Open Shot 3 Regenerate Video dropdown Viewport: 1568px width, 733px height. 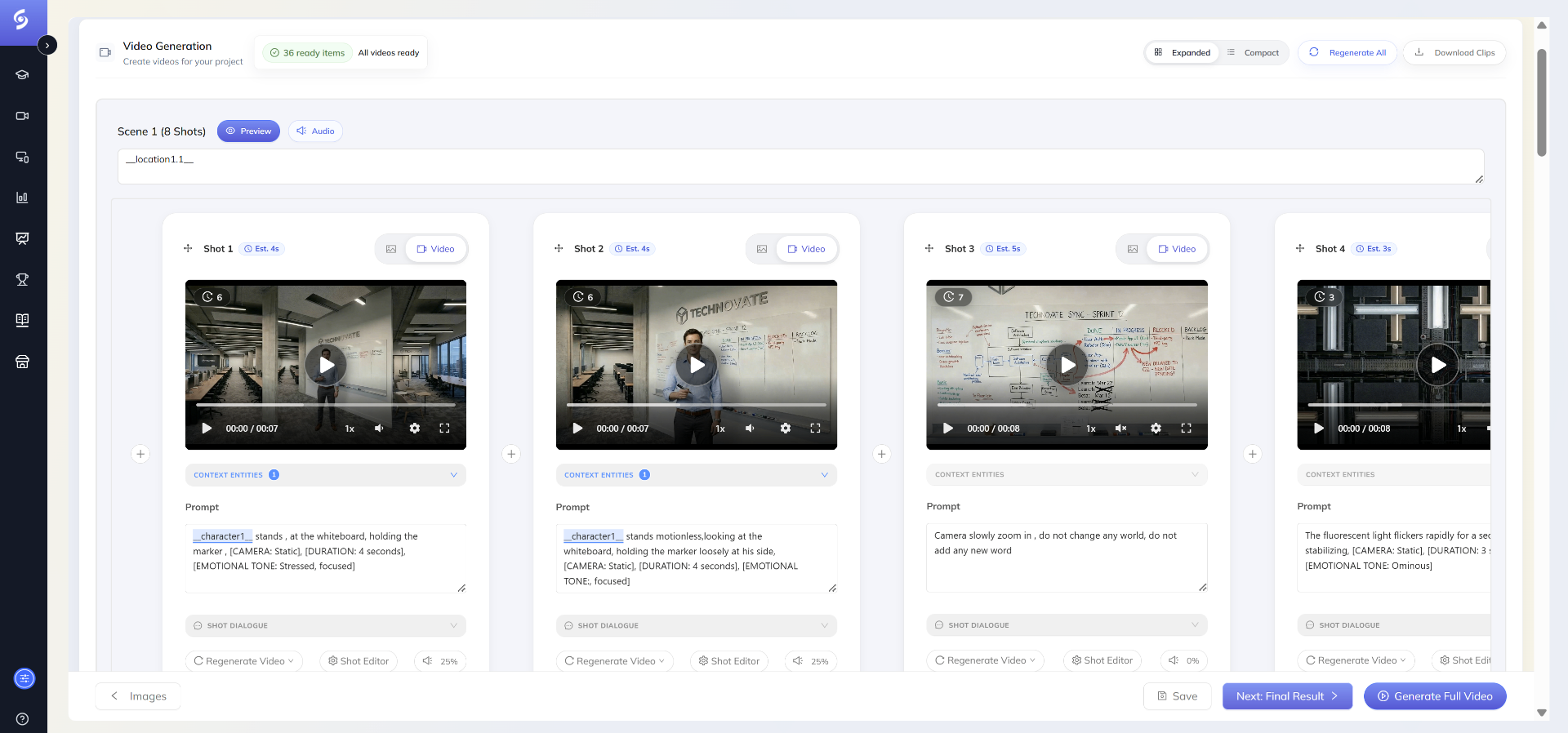[986, 660]
